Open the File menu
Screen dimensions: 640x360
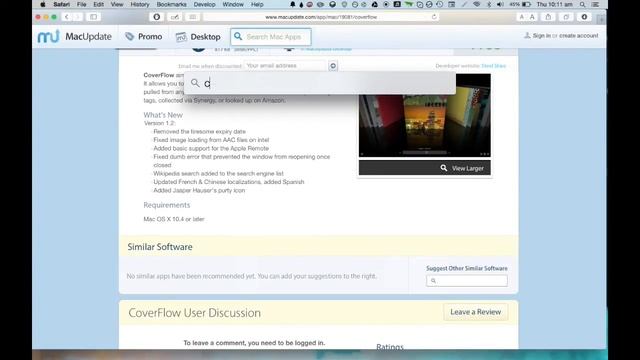click(82, 4)
